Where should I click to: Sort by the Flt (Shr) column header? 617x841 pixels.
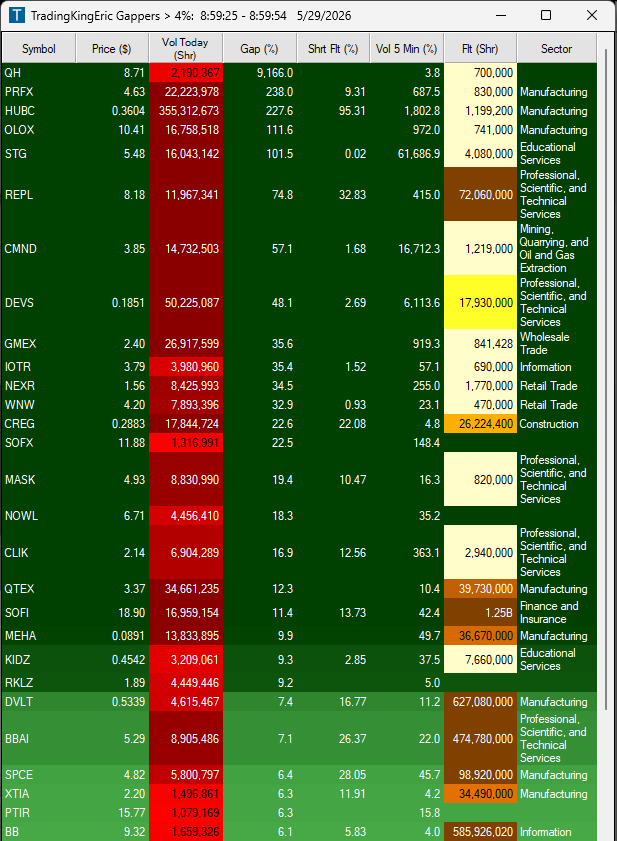coord(480,49)
